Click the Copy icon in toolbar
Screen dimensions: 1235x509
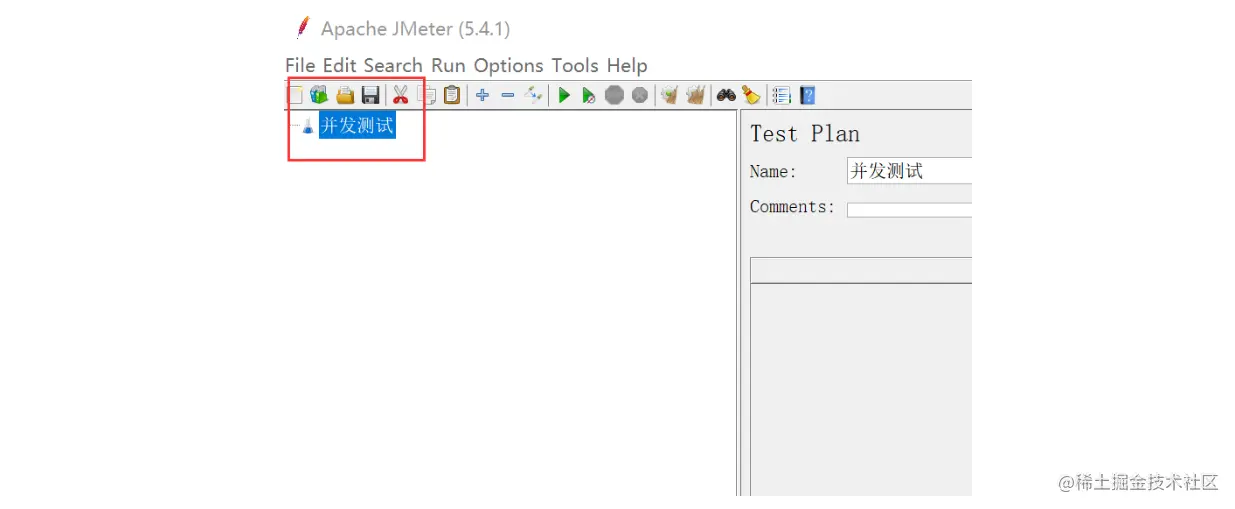pos(426,95)
